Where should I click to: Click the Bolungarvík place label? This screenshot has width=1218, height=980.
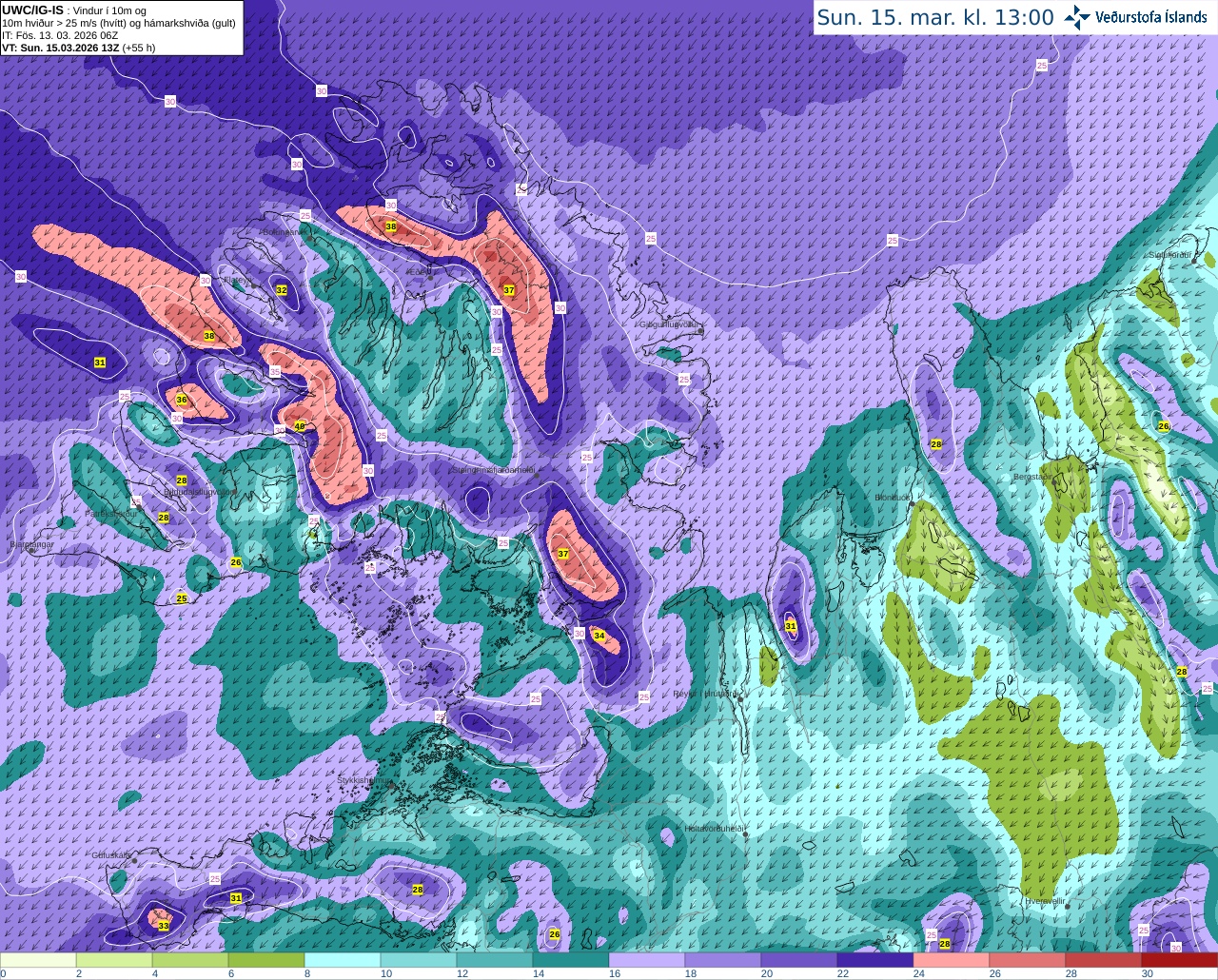(285, 231)
